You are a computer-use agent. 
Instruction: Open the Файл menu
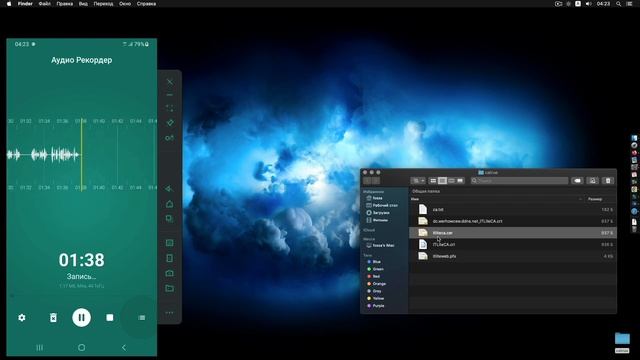pos(44,4)
